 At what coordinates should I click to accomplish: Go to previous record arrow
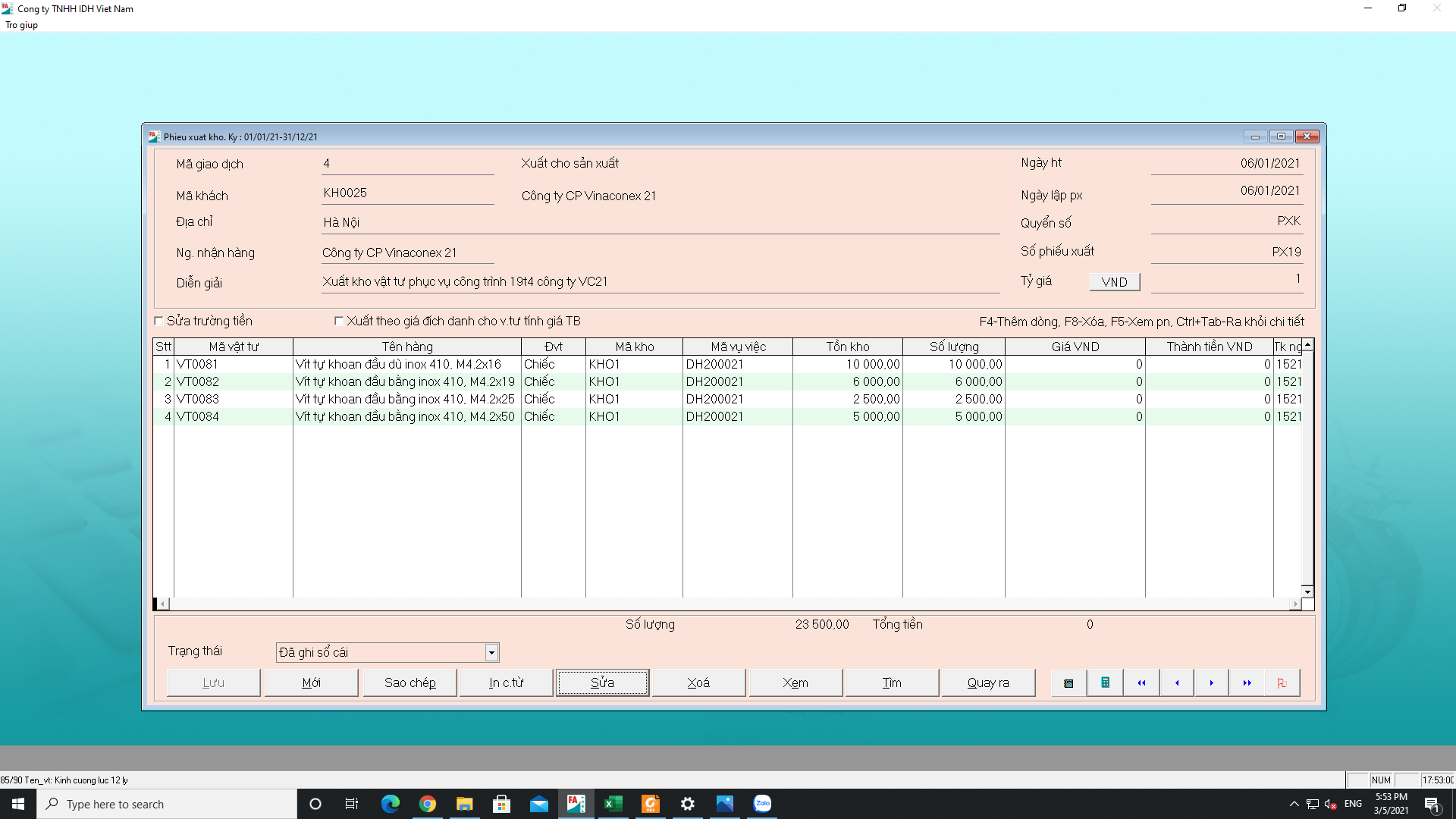click(1176, 682)
